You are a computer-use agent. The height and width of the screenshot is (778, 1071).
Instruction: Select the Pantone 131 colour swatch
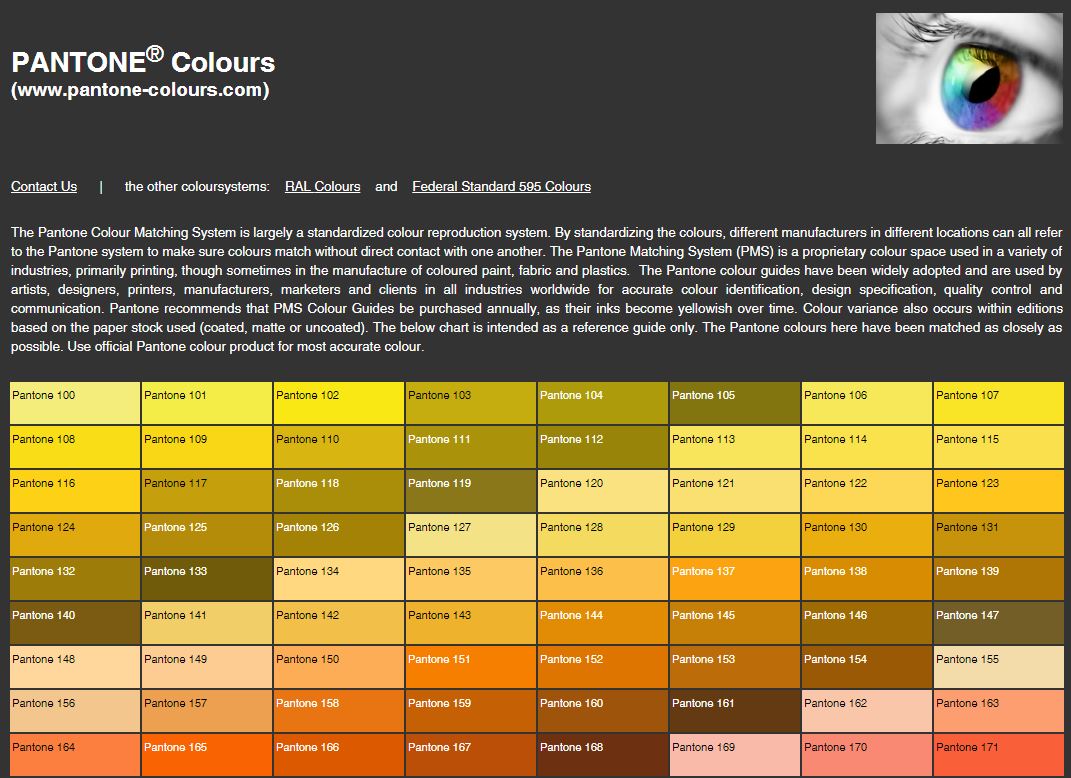(999, 535)
